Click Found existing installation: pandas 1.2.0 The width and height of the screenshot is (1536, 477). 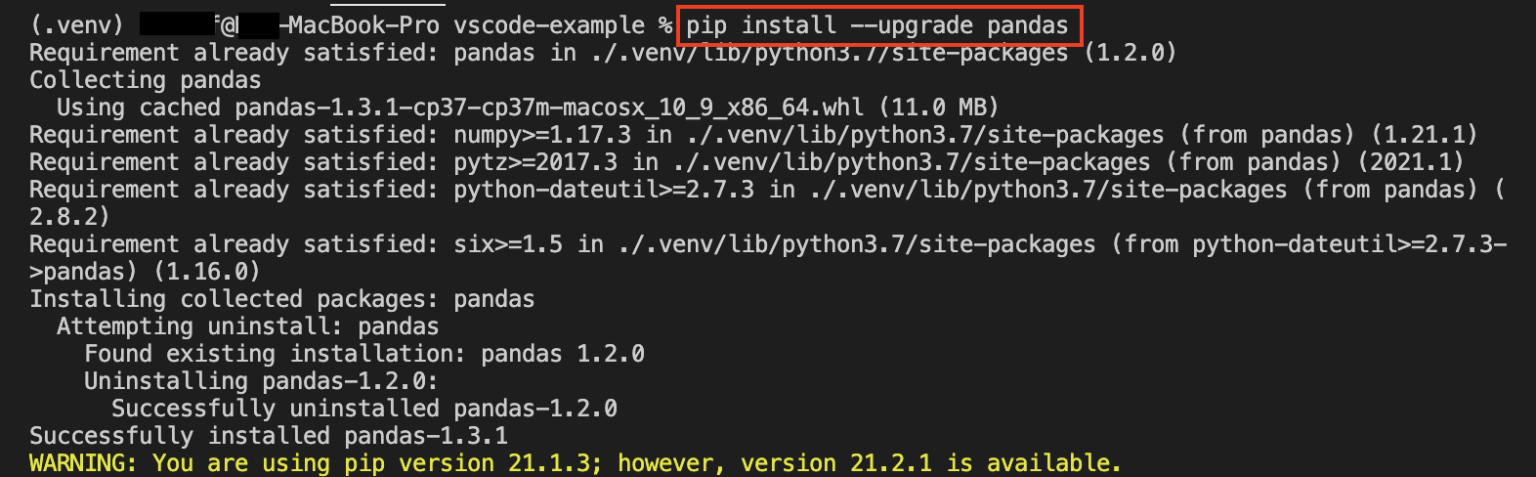[x=364, y=353]
